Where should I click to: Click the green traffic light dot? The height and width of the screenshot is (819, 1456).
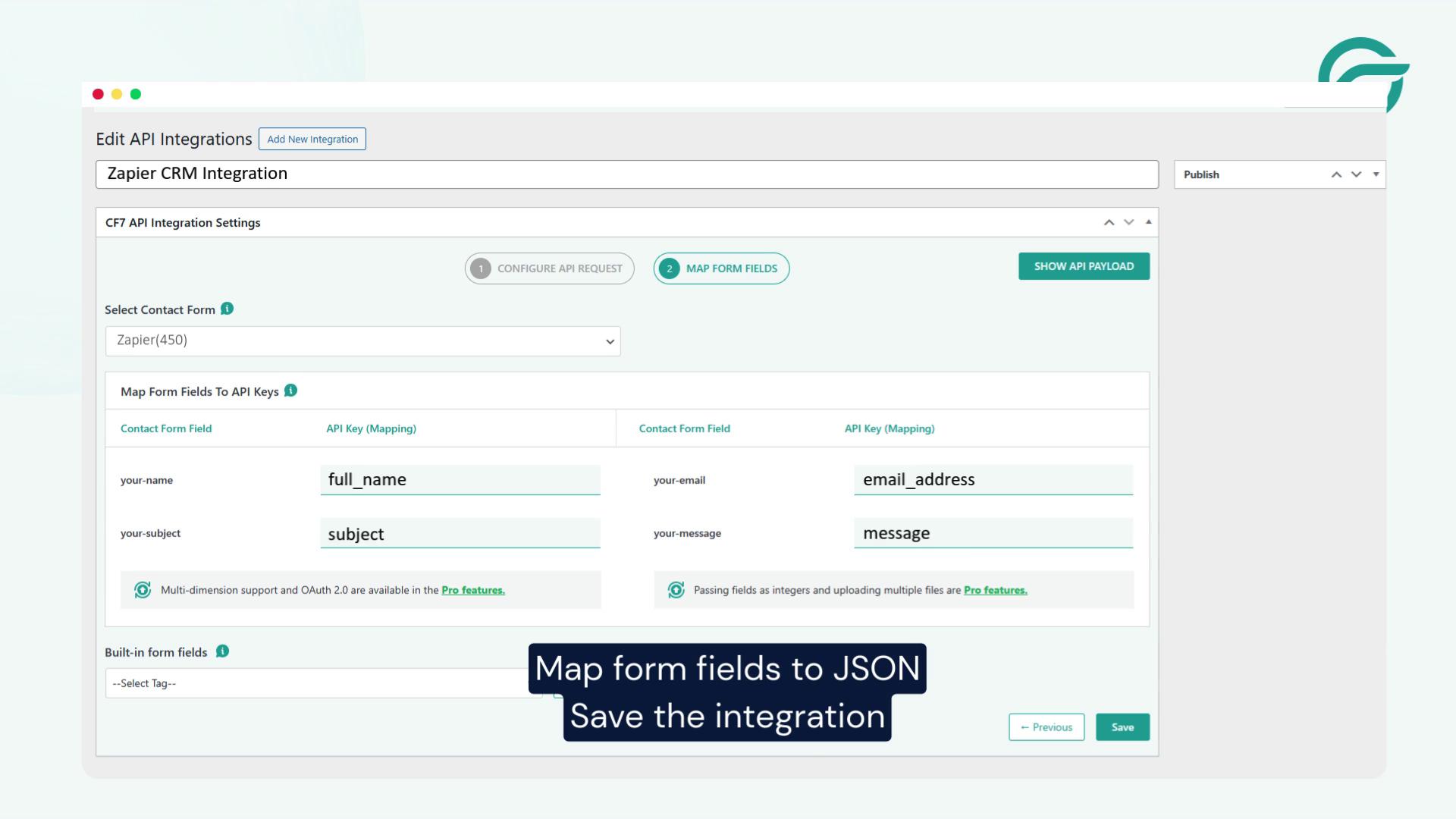[135, 94]
